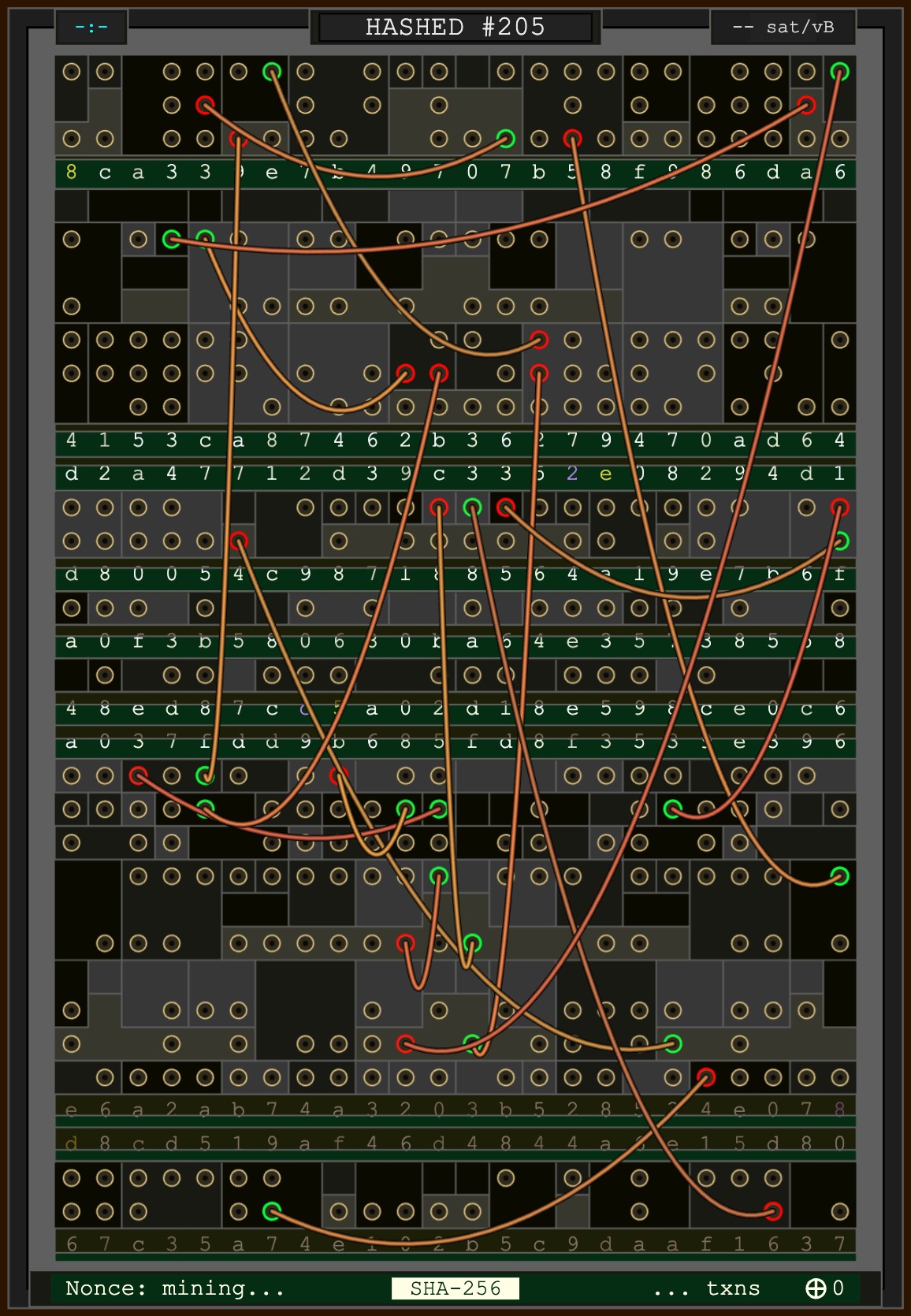Image resolution: width=911 pixels, height=1316 pixels.
Task: Select the green jack above the 67c35a74 row
Action: [272, 1211]
